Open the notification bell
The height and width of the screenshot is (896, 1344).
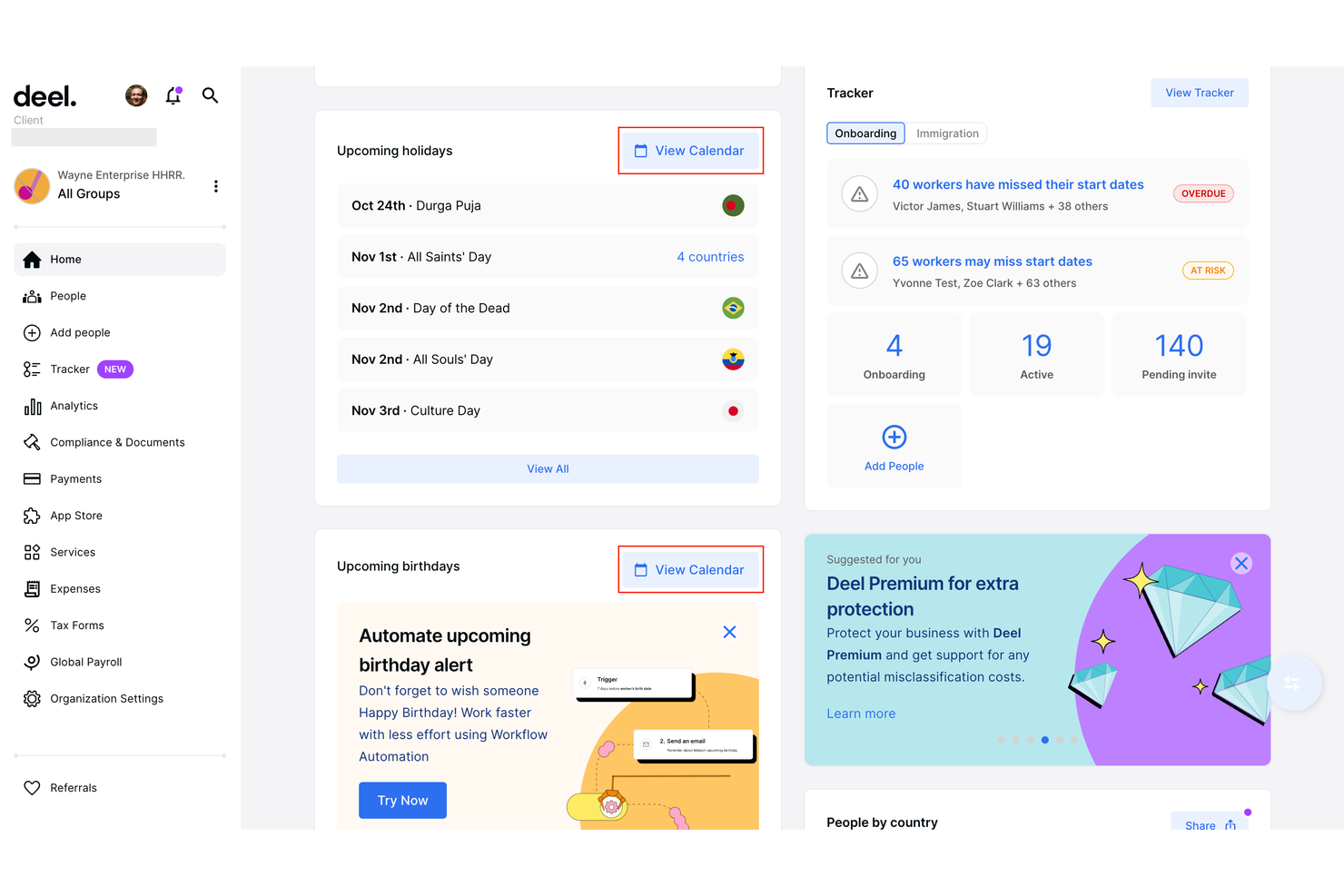[173, 95]
